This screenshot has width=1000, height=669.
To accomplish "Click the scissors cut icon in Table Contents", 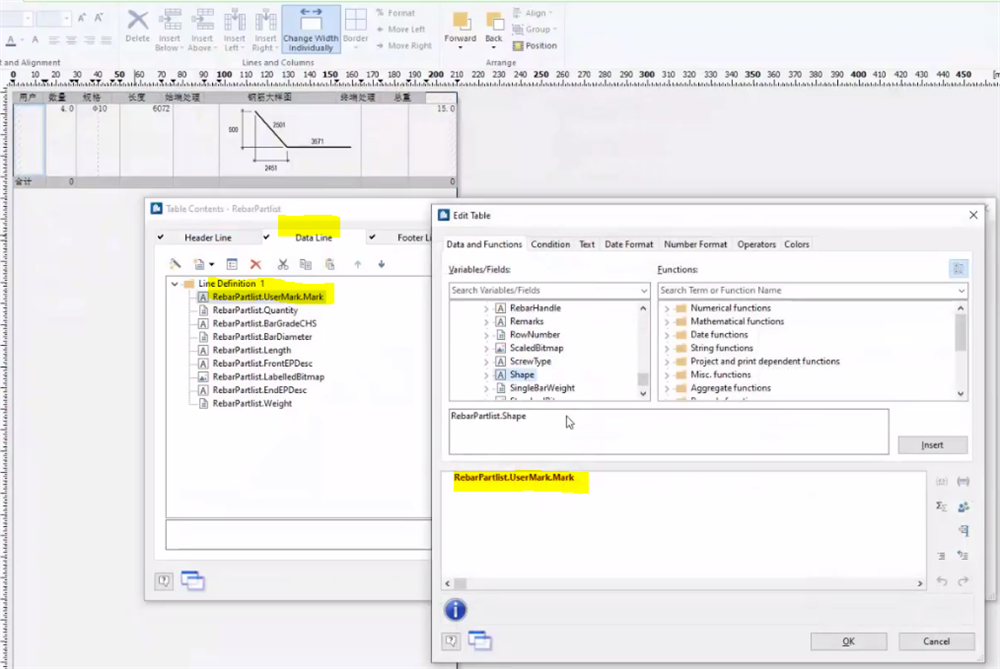I will coord(282,264).
